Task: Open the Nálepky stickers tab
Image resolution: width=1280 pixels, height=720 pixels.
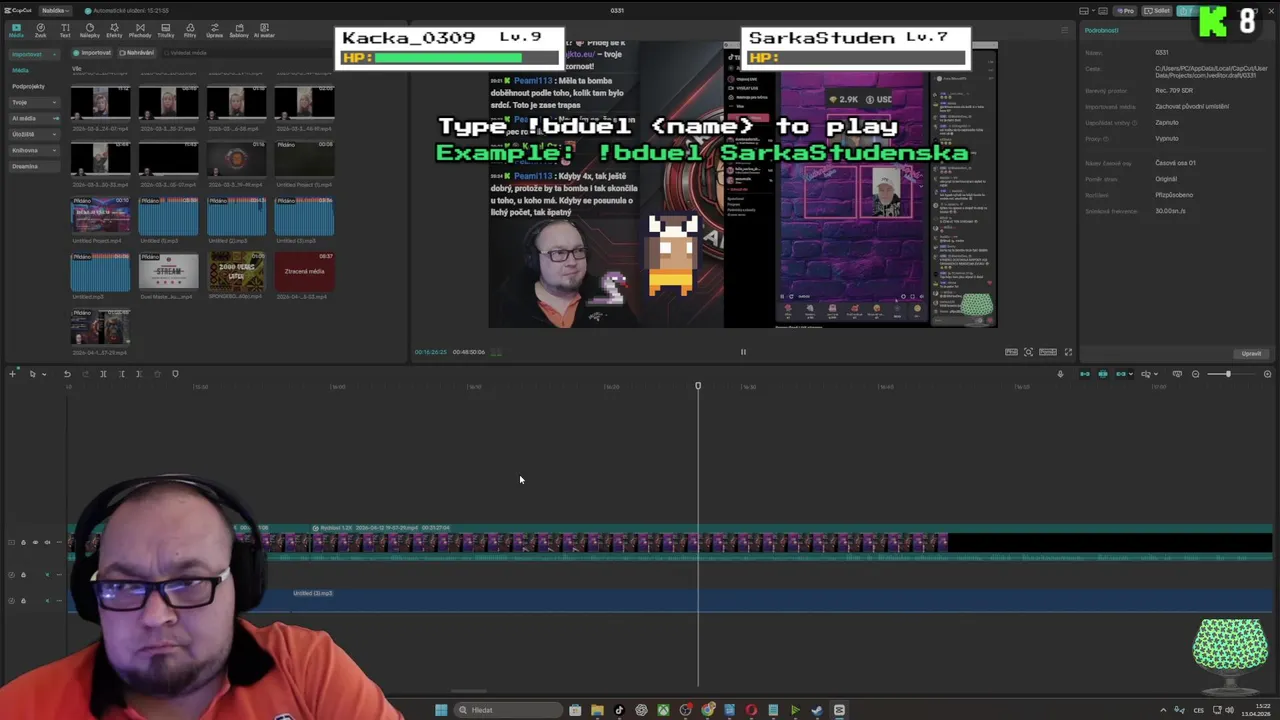Action: pos(89,30)
